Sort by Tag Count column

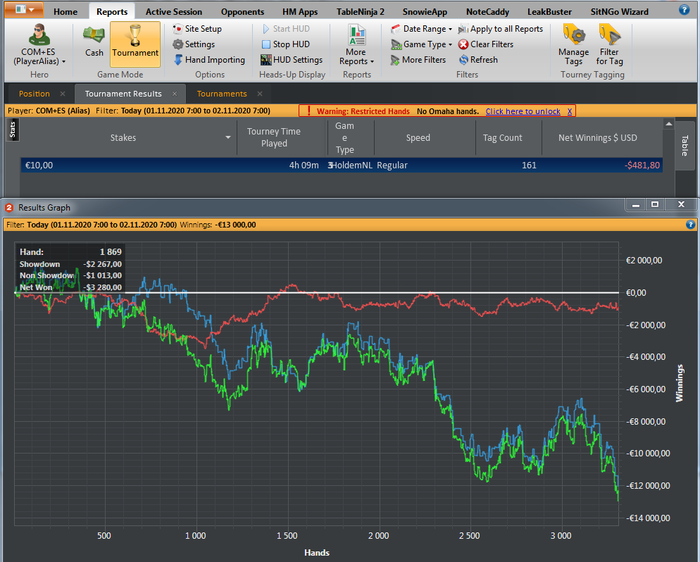(502, 137)
